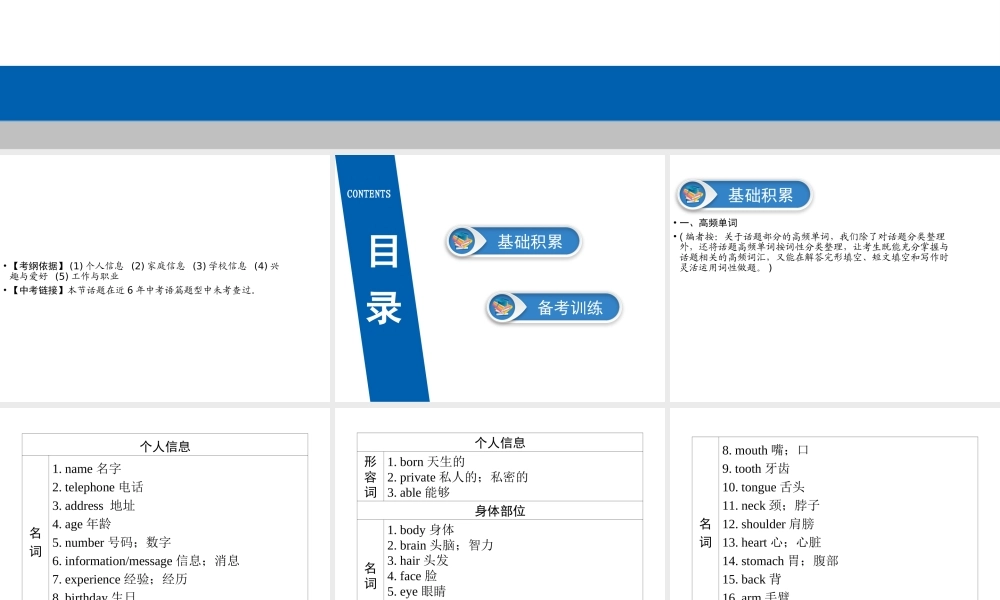Click the 【考纲依据】 bullet line
1000x600 pixels.
144,270
